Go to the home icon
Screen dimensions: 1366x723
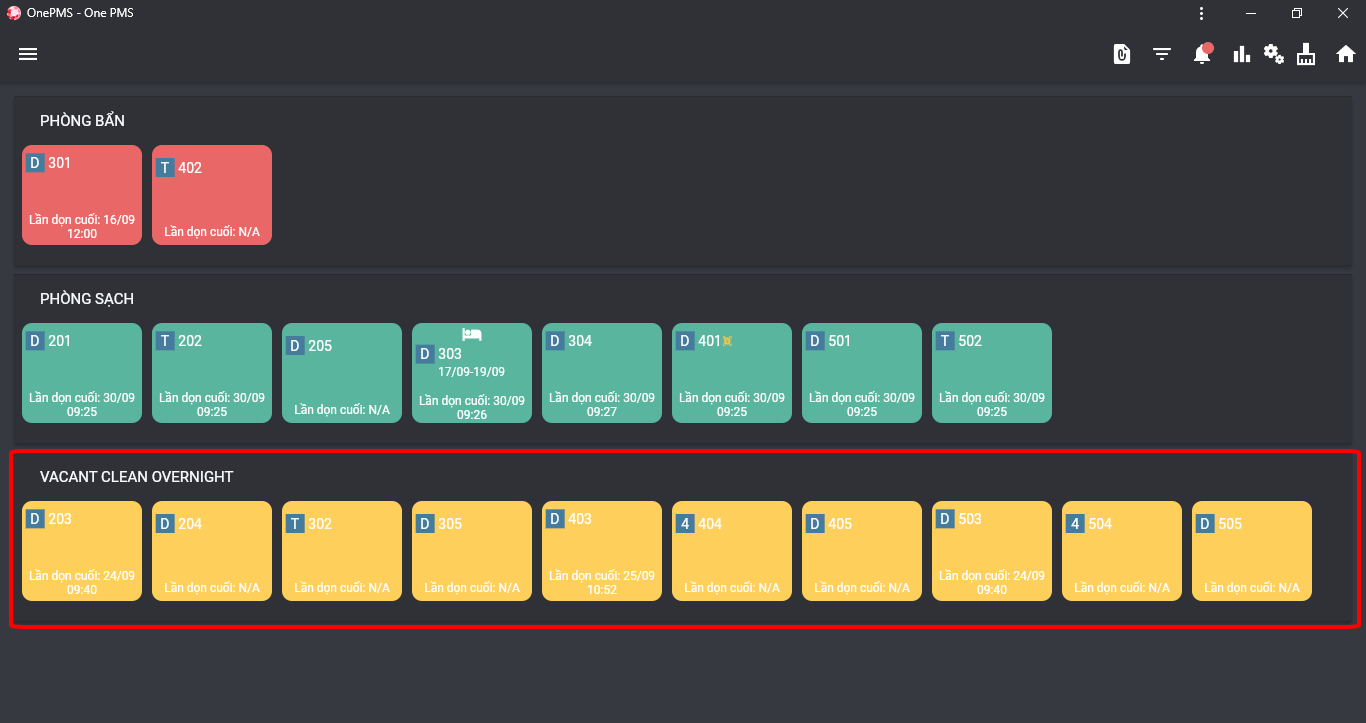[1346, 54]
